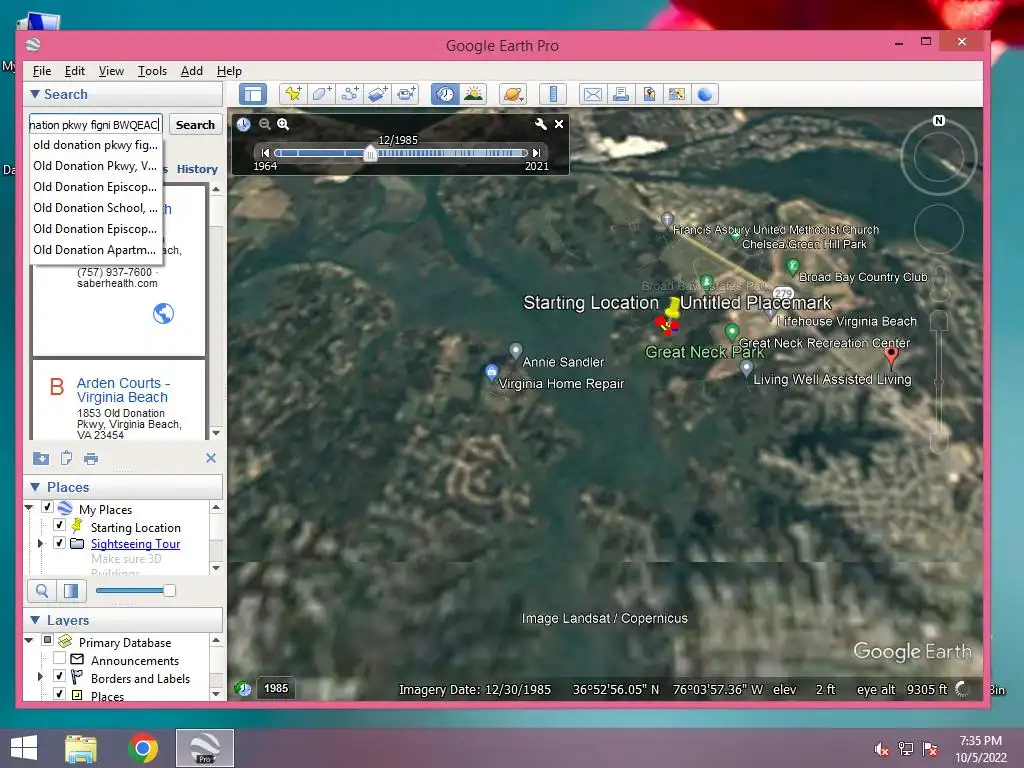Save image of the current view
Viewport: 1024px width, 768px height.
click(649, 94)
